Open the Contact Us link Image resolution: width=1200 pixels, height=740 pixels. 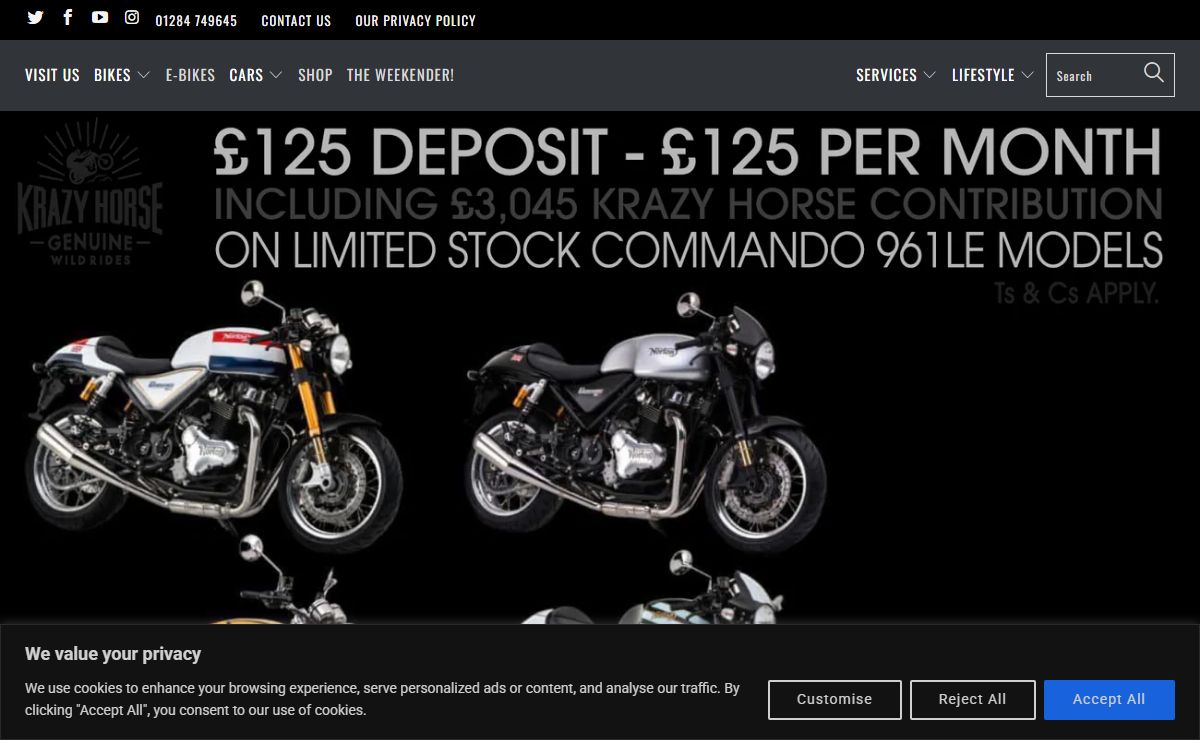click(x=296, y=20)
